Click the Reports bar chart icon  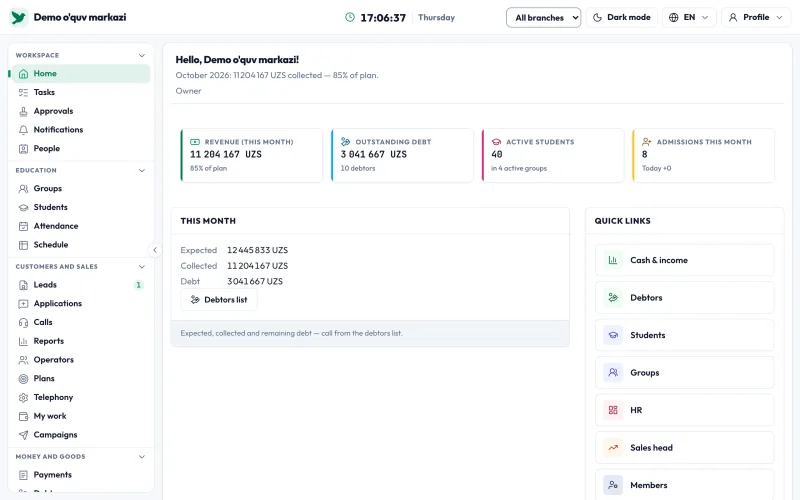[x=23, y=341]
